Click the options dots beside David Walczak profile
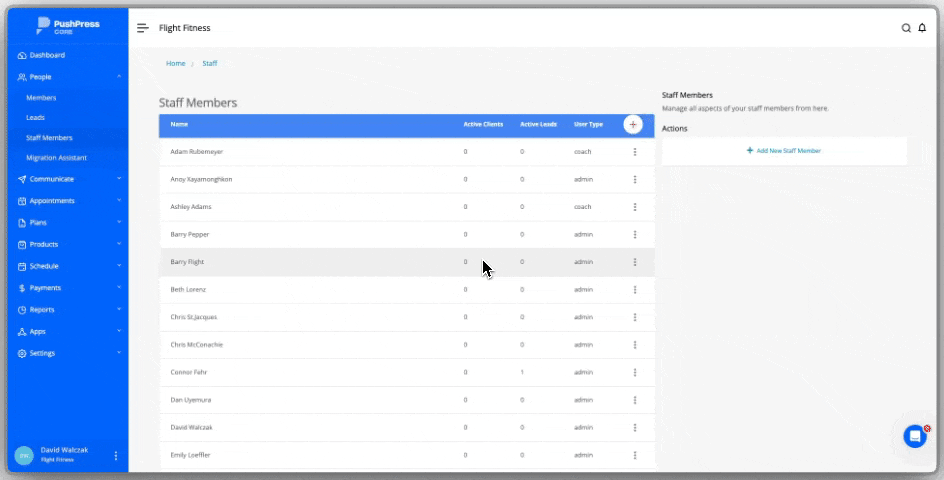This screenshot has height=480, width=944. pos(115,456)
